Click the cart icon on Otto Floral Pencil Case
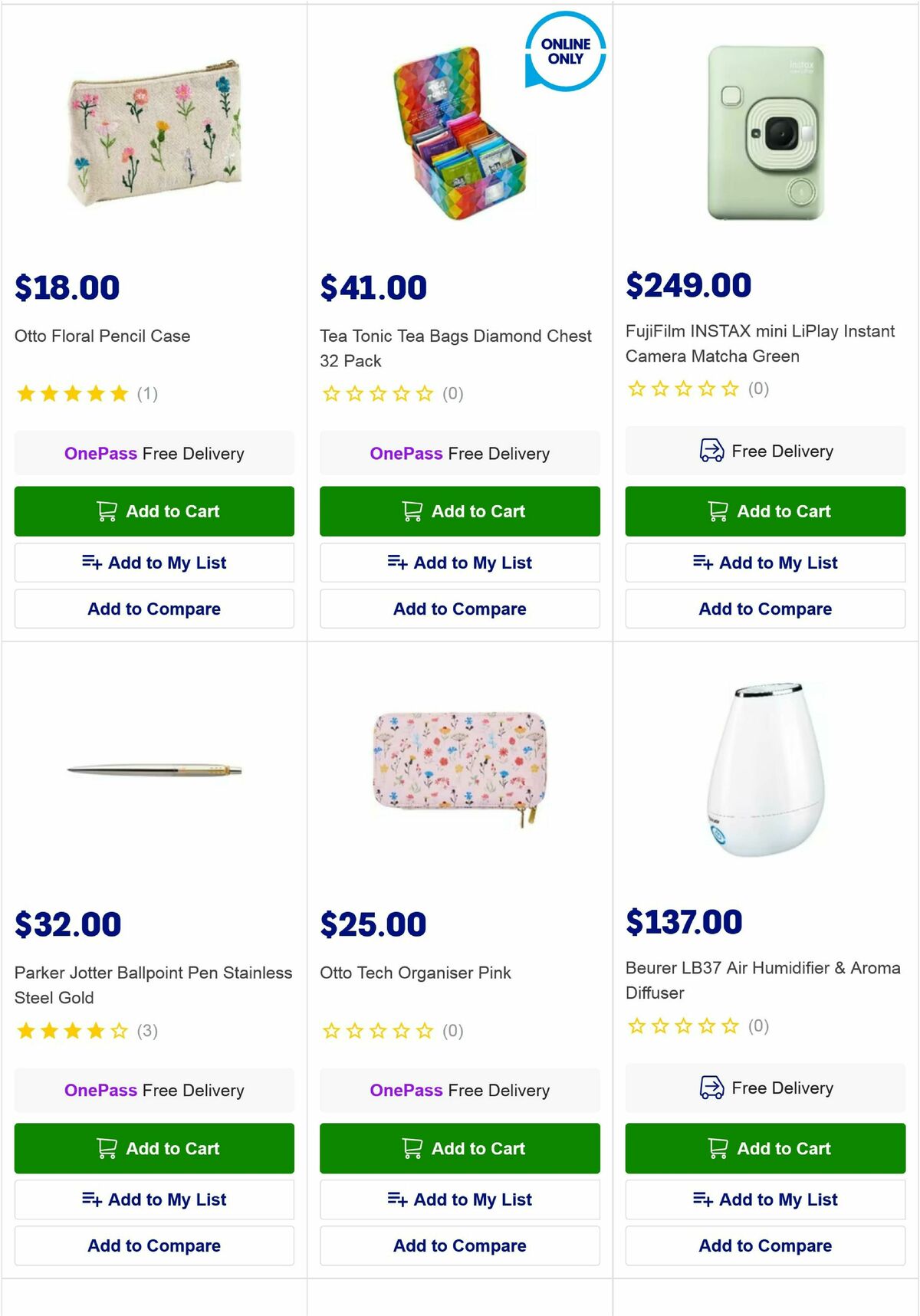 click(x=107, y=511)
